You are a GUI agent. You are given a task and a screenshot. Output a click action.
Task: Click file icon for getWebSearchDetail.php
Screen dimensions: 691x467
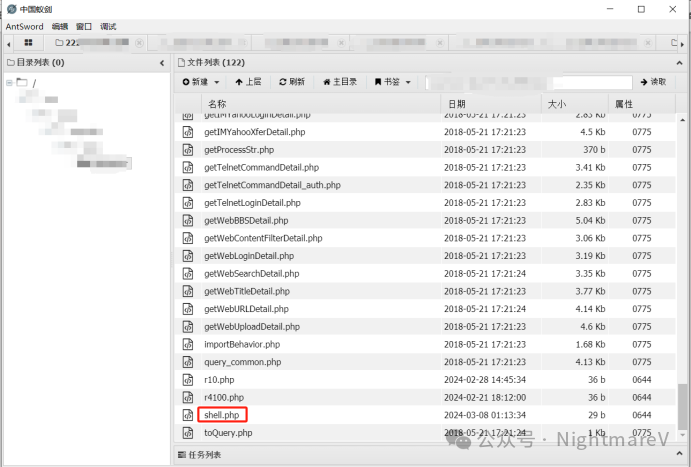188,274
